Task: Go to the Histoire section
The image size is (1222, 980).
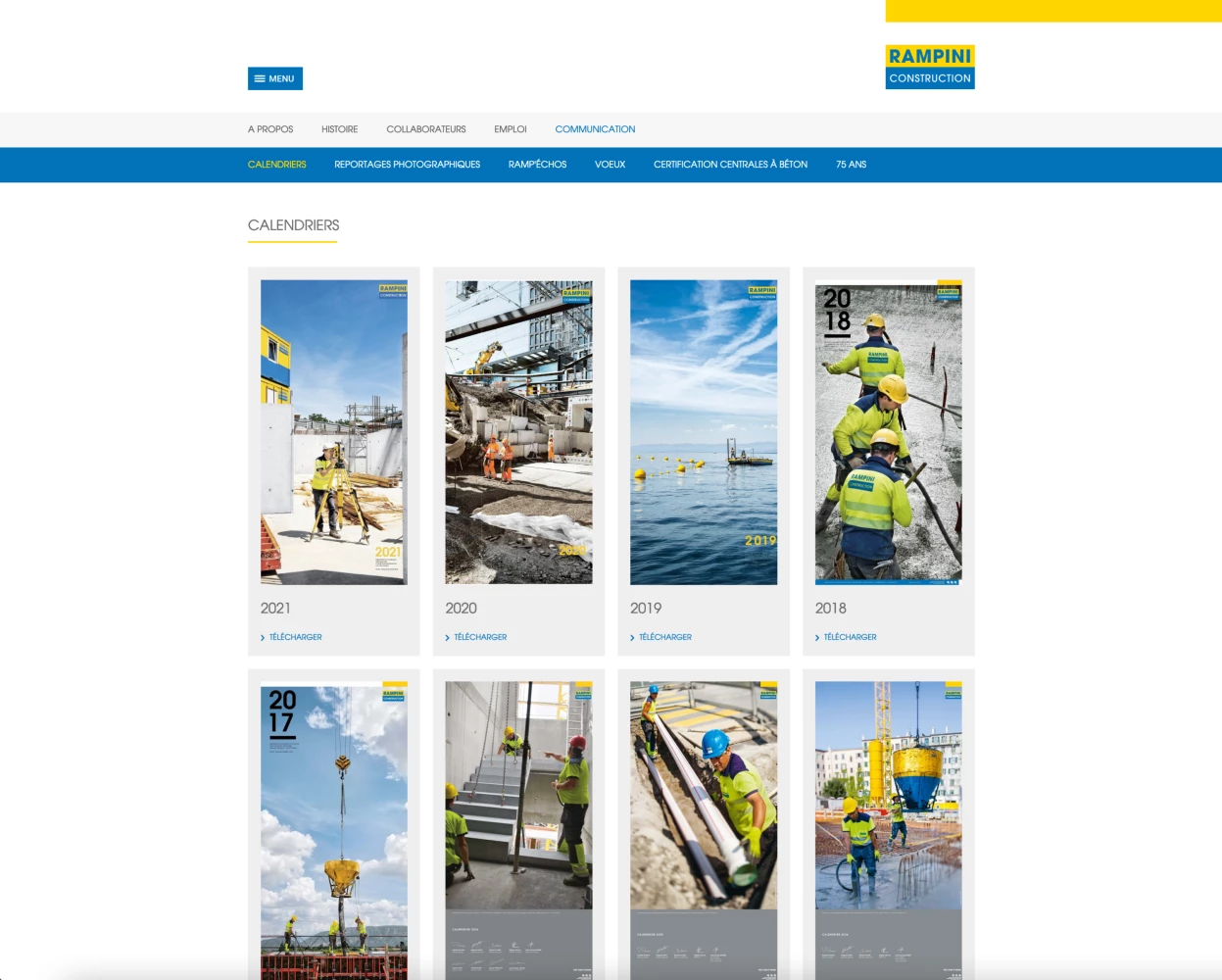Action: click(339, 129)
